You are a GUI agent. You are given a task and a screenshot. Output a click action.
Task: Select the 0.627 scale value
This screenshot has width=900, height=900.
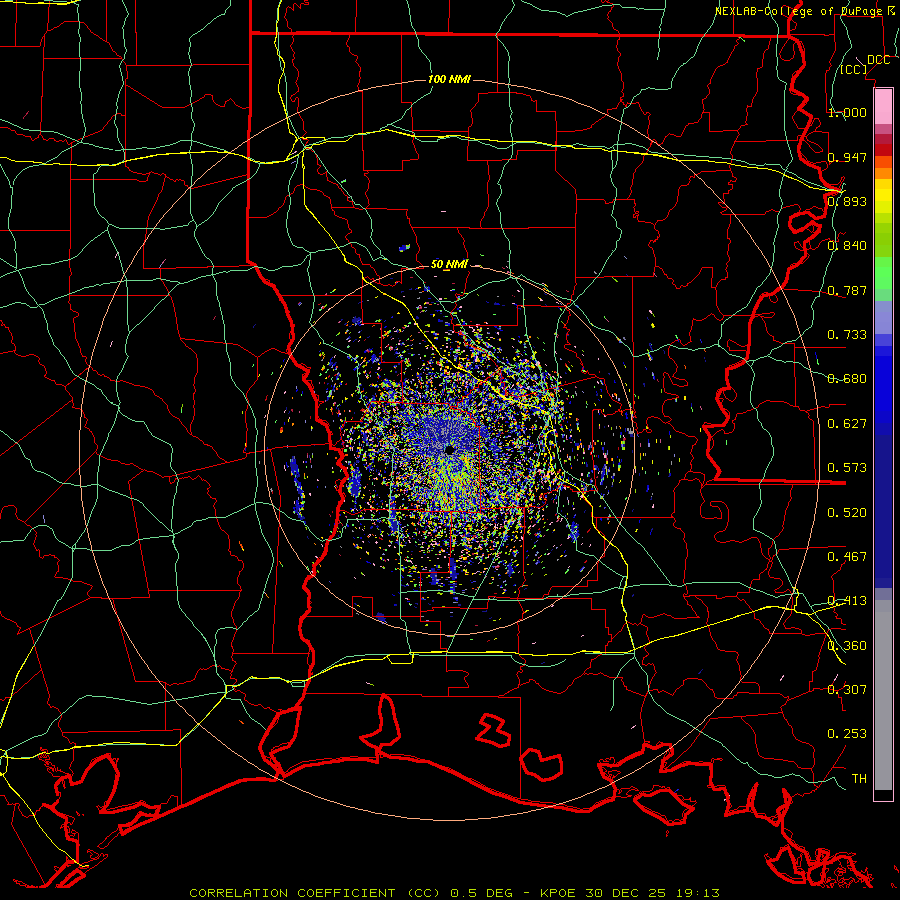pos(847,424)
